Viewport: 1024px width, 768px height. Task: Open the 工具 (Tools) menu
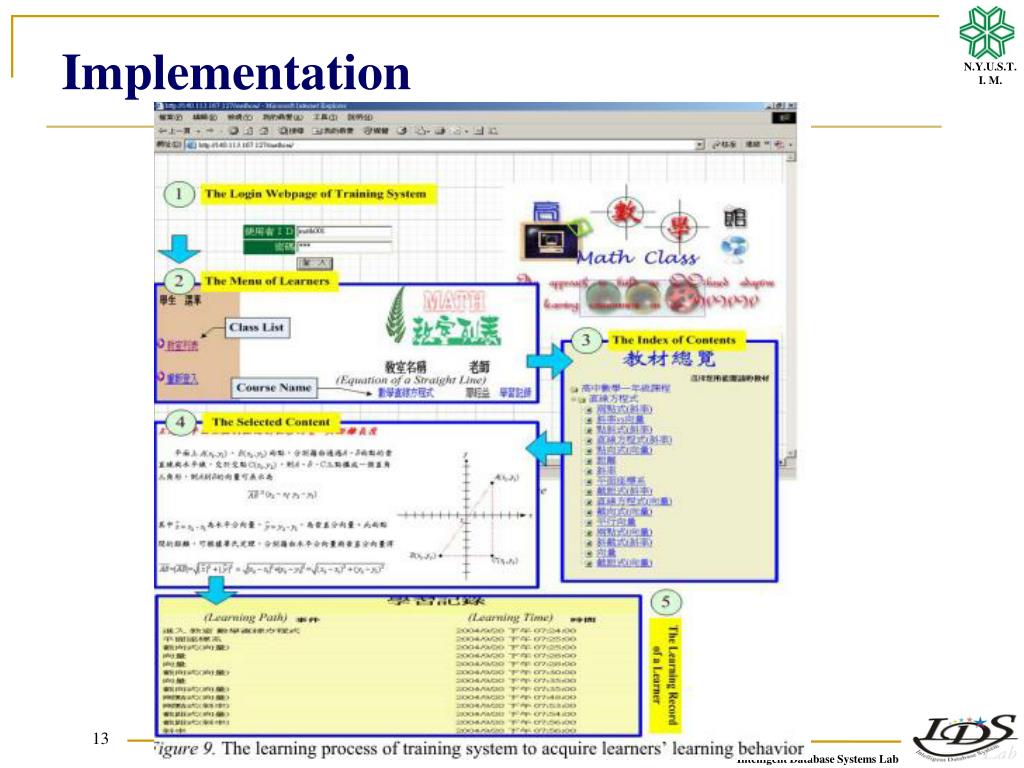click(x=325, y=117)
